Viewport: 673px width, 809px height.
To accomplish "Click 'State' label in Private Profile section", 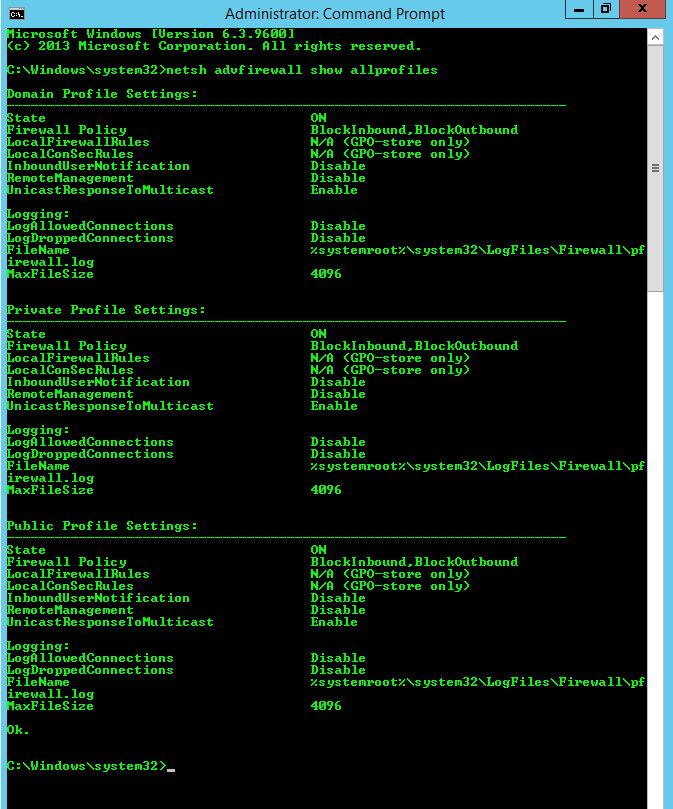I will point(26,334).
